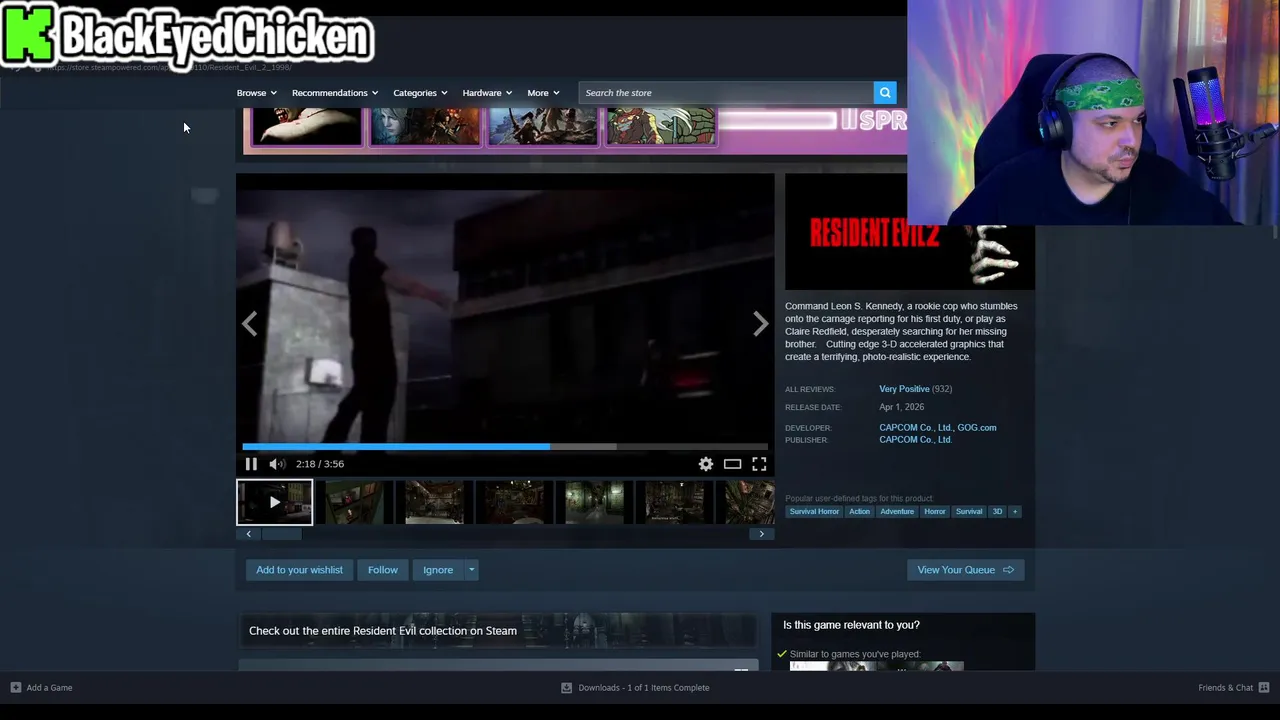Image resolution: width=1280 pixels, height=720 pixels.
Task: Click the plus button to add tags
Action: [x=1015, y=512]
